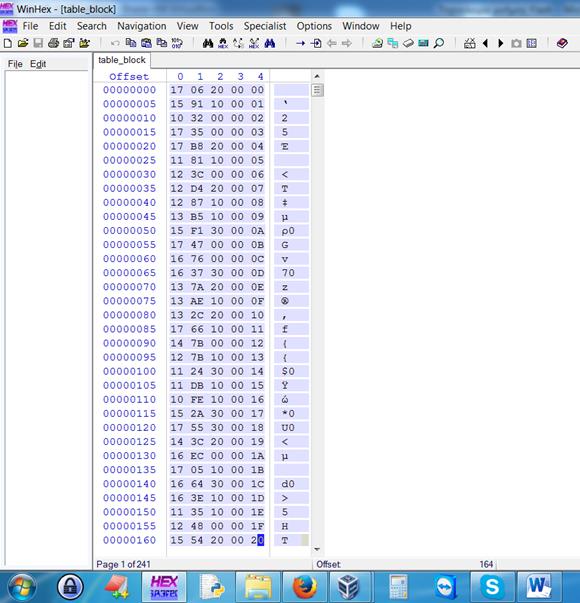Screen dimensions: 580x603
Task: Select the table_block tab
Action: [x=122, y=60]
